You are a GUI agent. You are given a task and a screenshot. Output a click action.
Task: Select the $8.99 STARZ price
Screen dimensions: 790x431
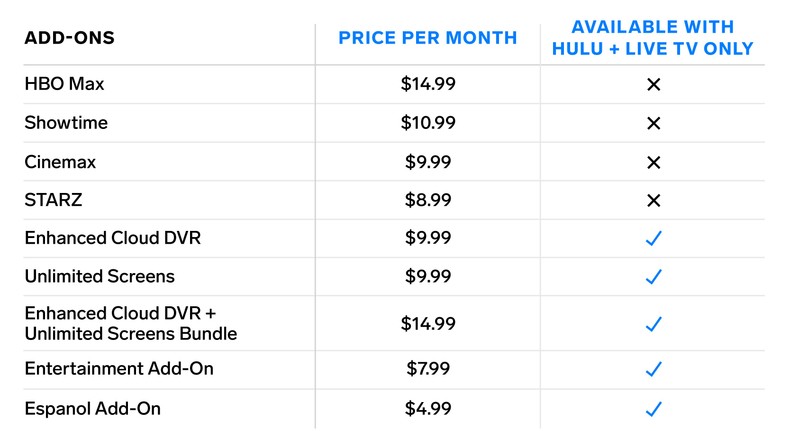(x=427, y=200)
